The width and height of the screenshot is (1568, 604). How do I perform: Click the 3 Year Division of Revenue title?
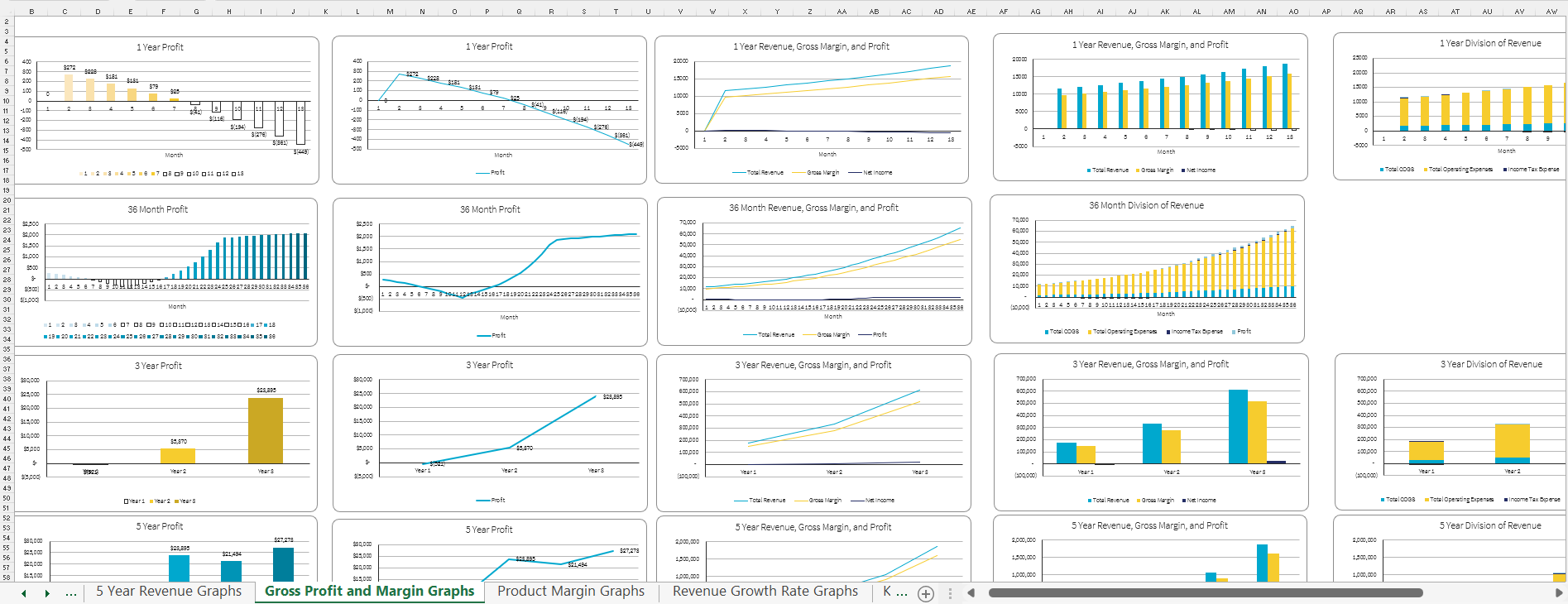[x=1491, y=364]
